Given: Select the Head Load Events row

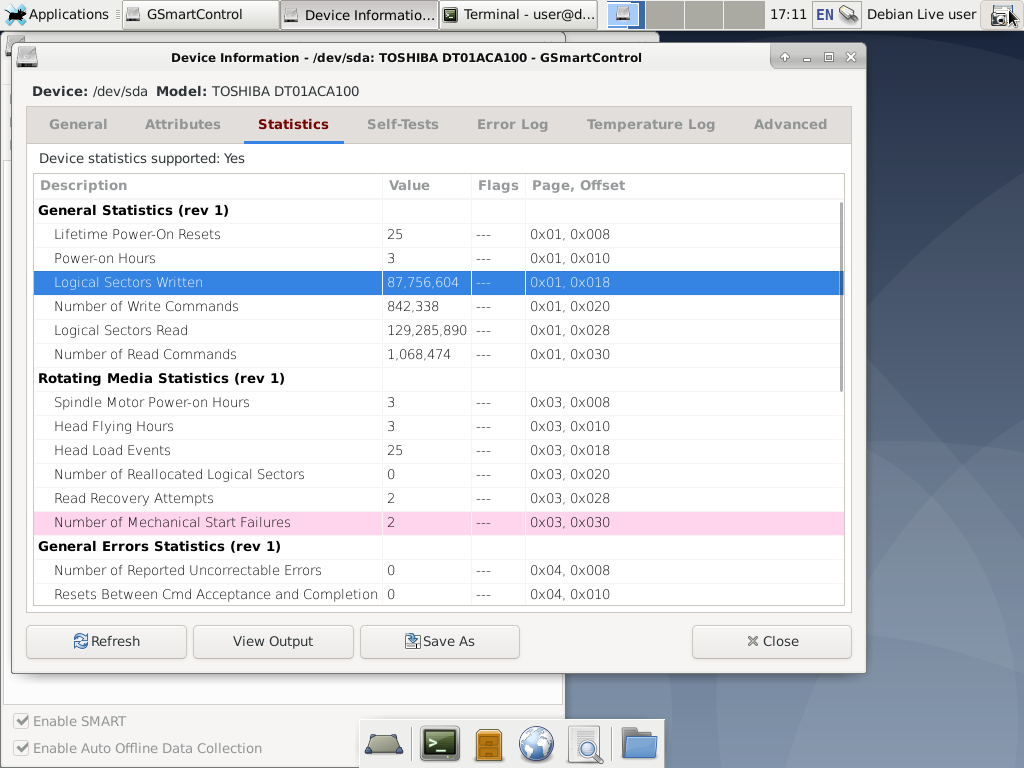Looking at the screenshot, I should (x=439, y=451).
